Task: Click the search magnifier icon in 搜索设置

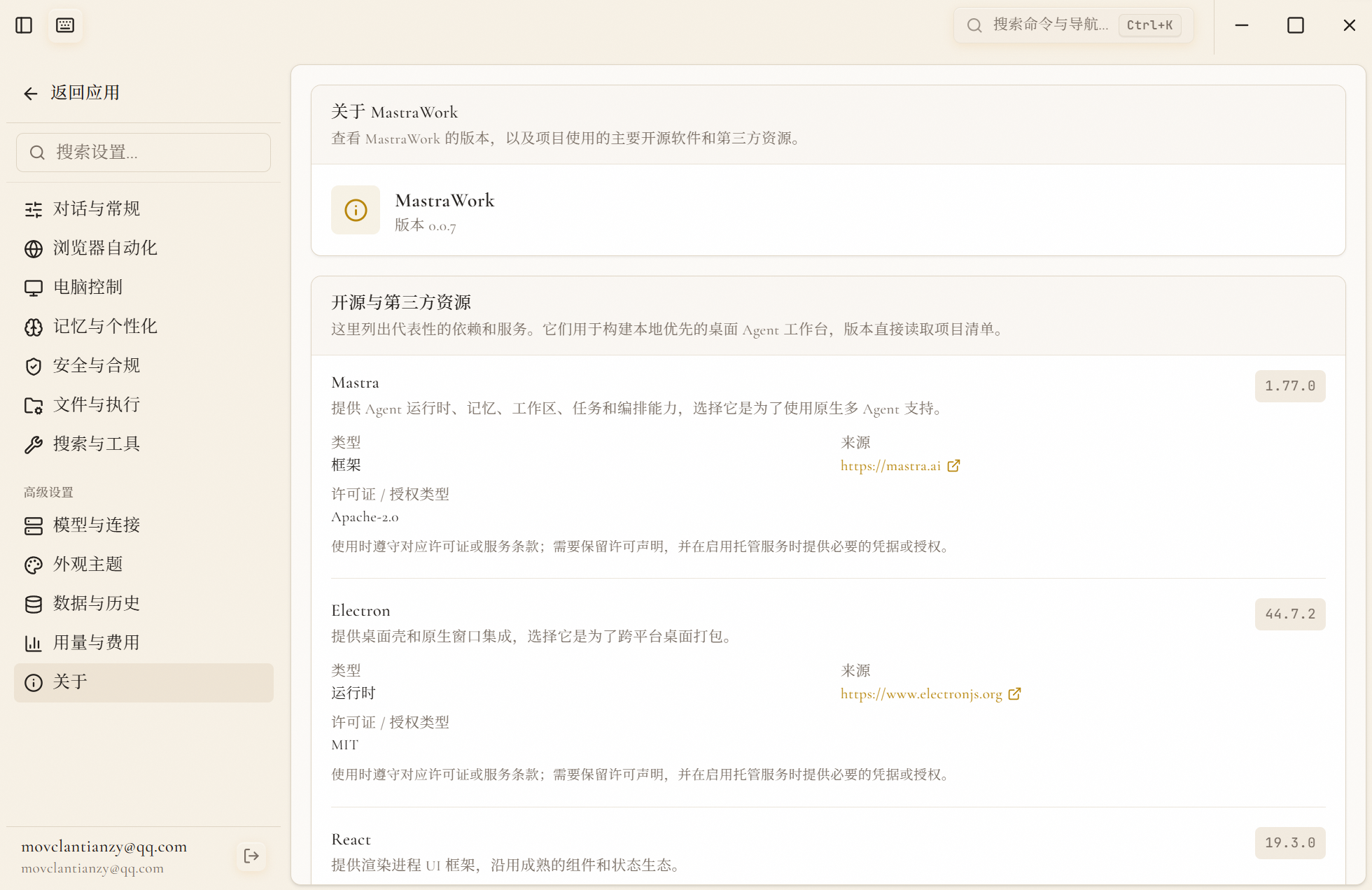Action: 37,153
